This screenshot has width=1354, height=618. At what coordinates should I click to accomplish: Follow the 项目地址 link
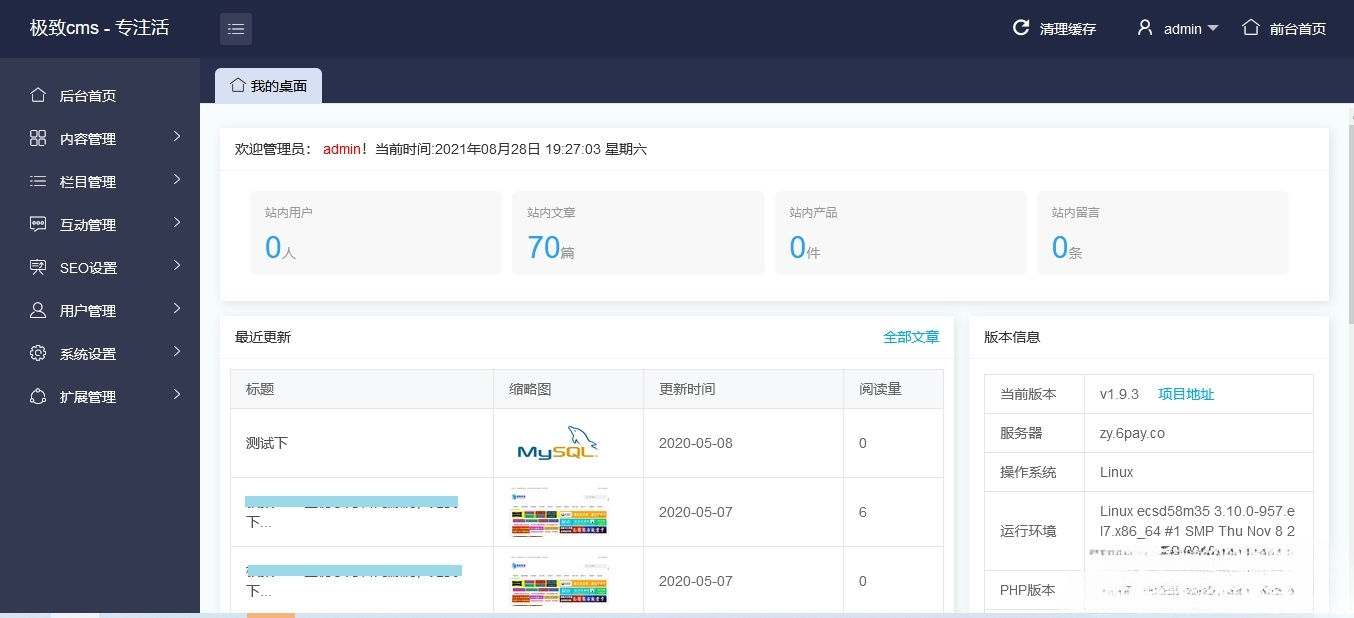point(1185,393)
